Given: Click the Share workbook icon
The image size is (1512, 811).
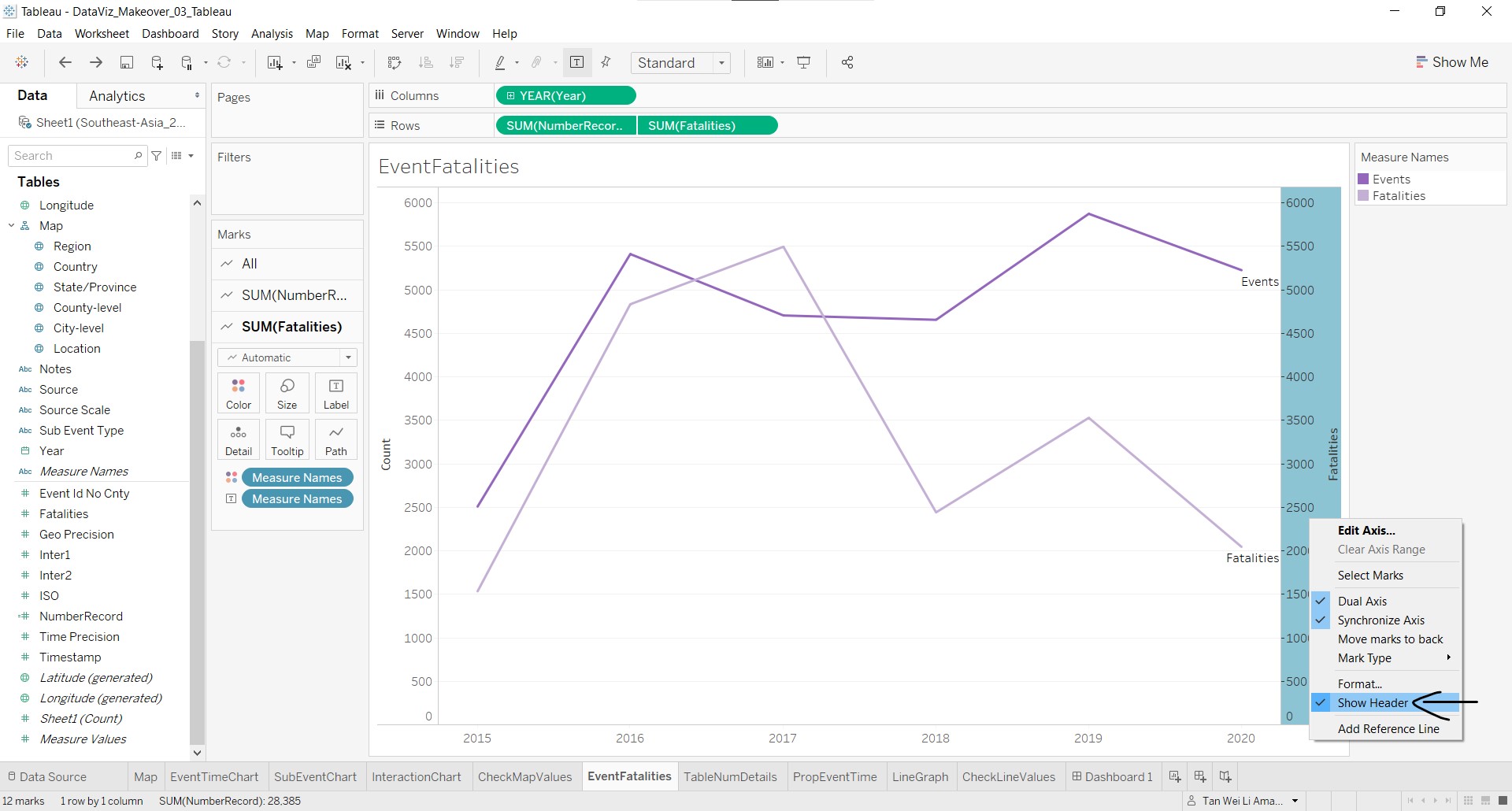Looking at the screenshot, I should (847, 63).
